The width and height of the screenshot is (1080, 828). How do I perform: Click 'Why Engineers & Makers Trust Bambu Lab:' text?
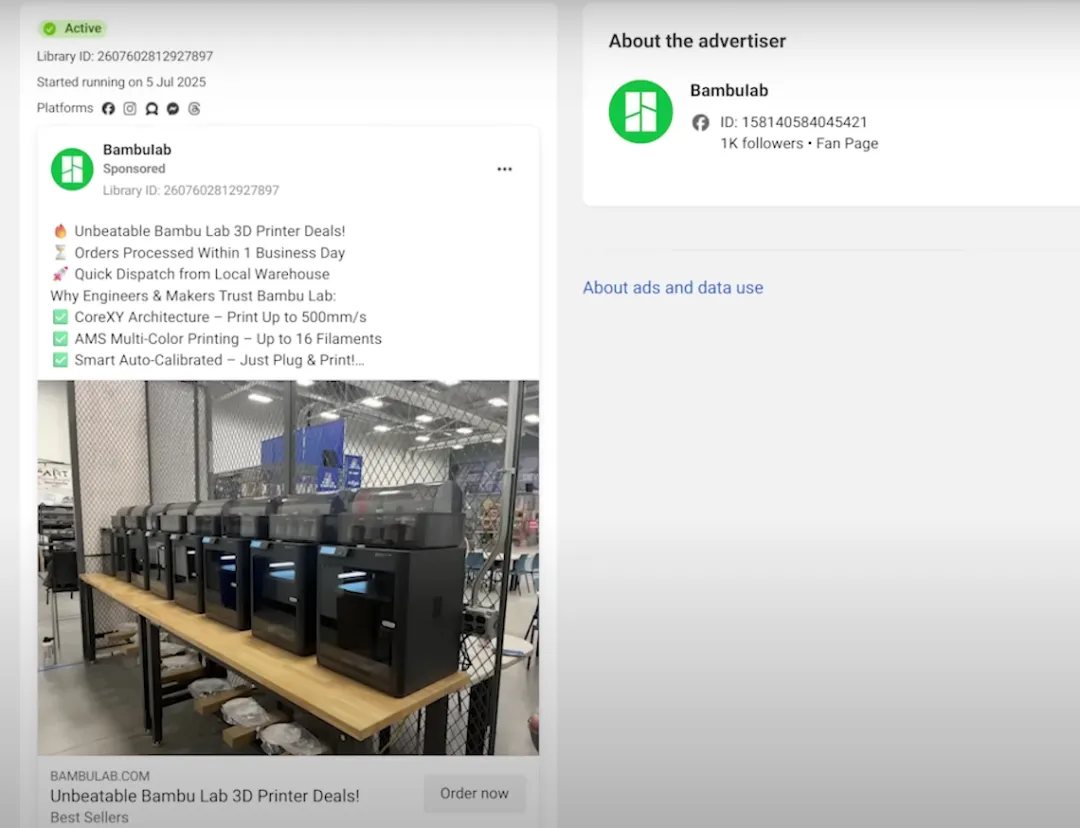point(193,296)
